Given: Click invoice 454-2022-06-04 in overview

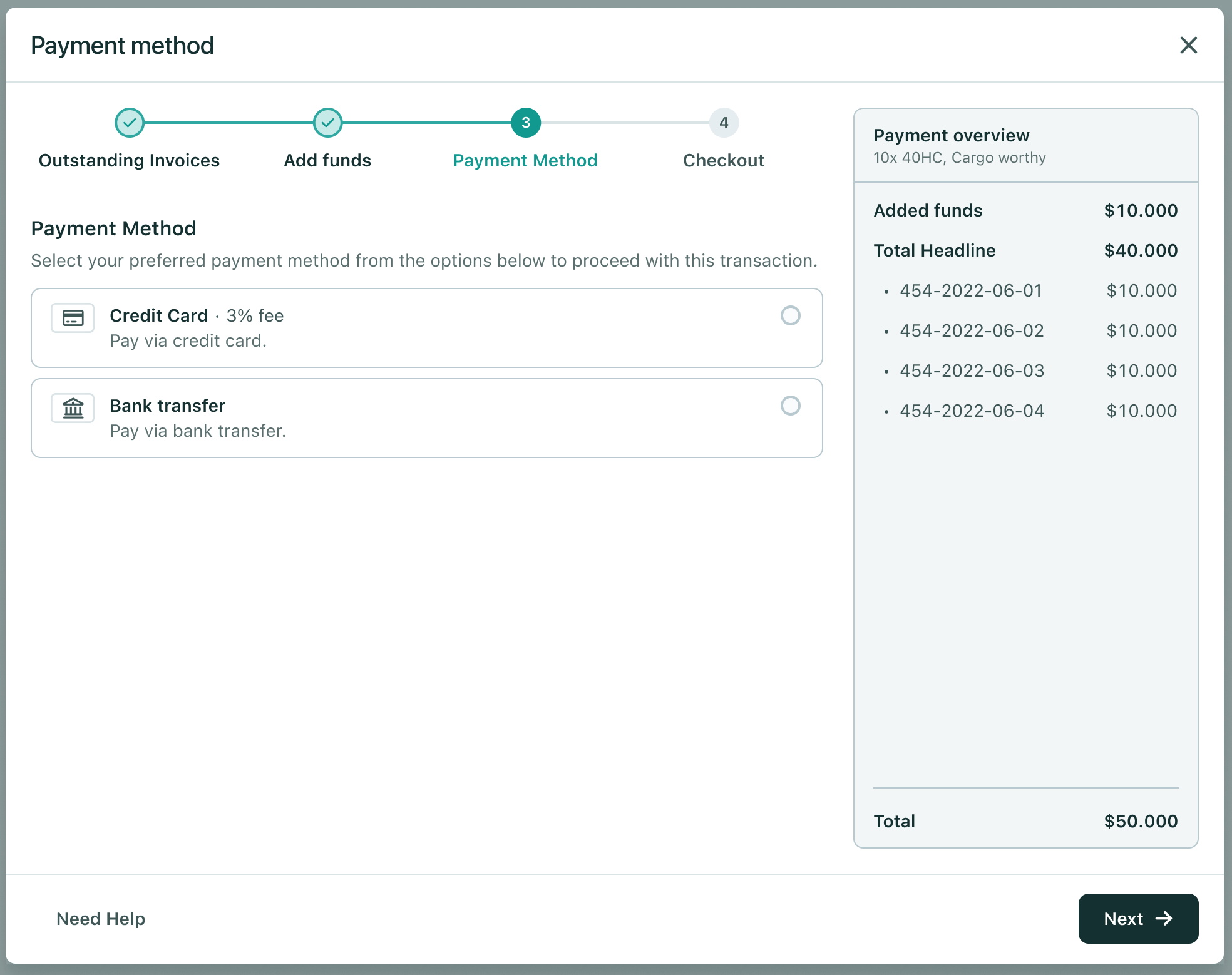Looking at the screenshot, I should (x=972, y=411).
